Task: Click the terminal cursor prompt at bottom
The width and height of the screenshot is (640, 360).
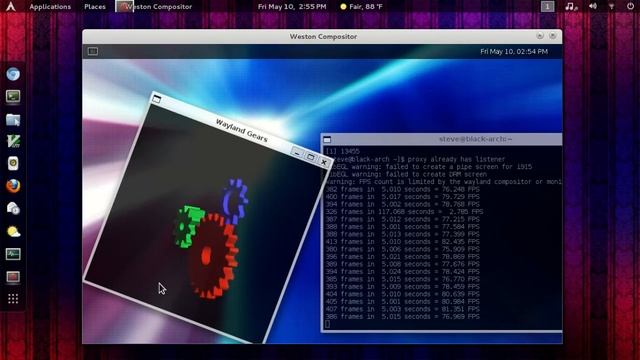Action: coord(327,324)
